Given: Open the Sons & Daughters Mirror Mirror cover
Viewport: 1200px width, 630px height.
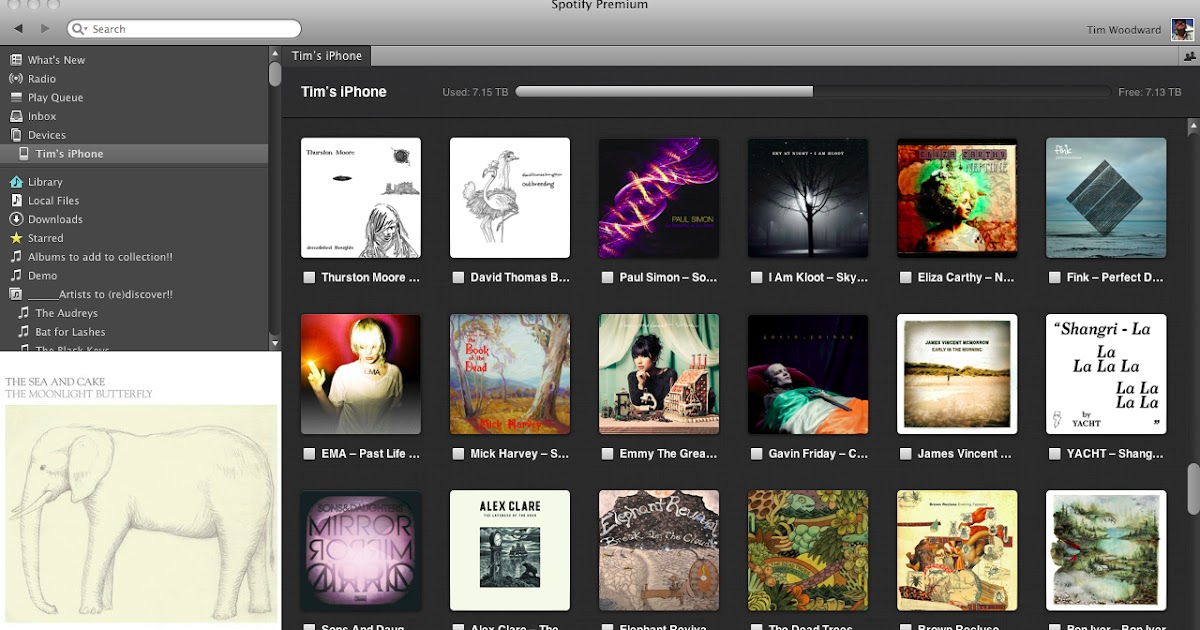Looking at the screenshot, I should pyautogui.click(x=361, y=550).
